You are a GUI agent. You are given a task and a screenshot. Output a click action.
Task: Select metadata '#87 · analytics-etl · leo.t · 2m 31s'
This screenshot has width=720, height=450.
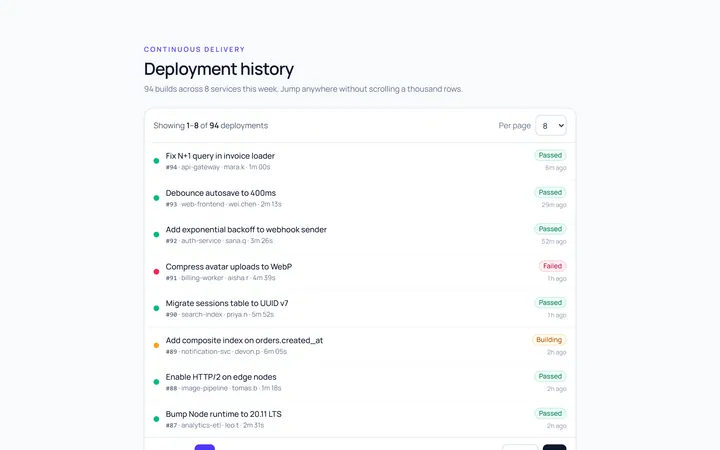pos(215,425)
